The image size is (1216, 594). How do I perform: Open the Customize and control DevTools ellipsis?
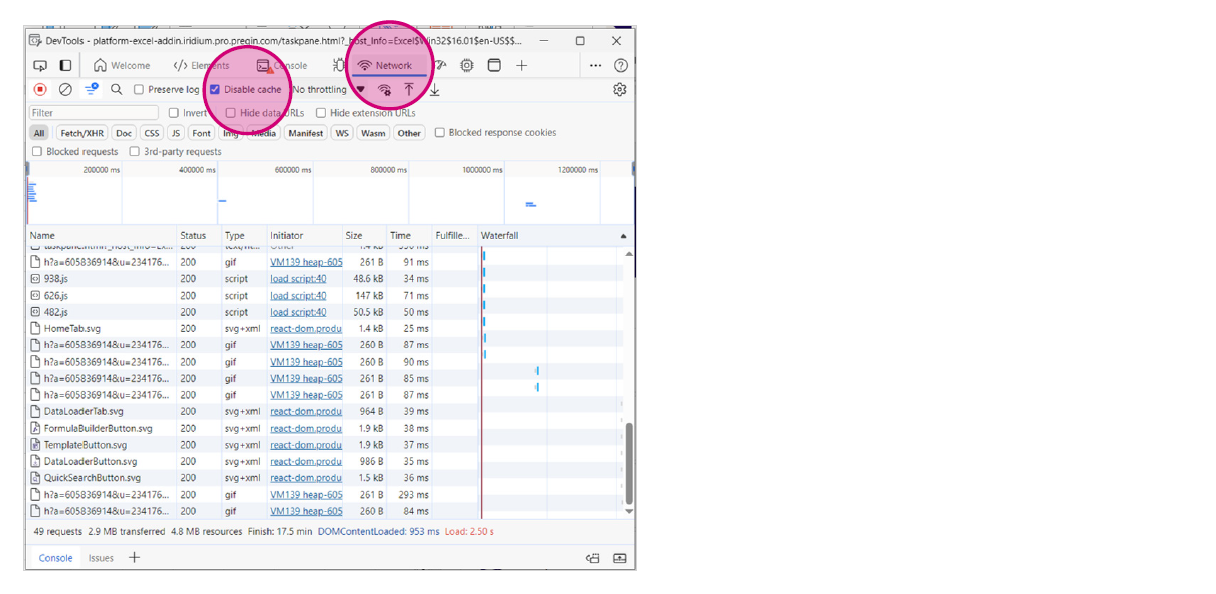[596, 65]
